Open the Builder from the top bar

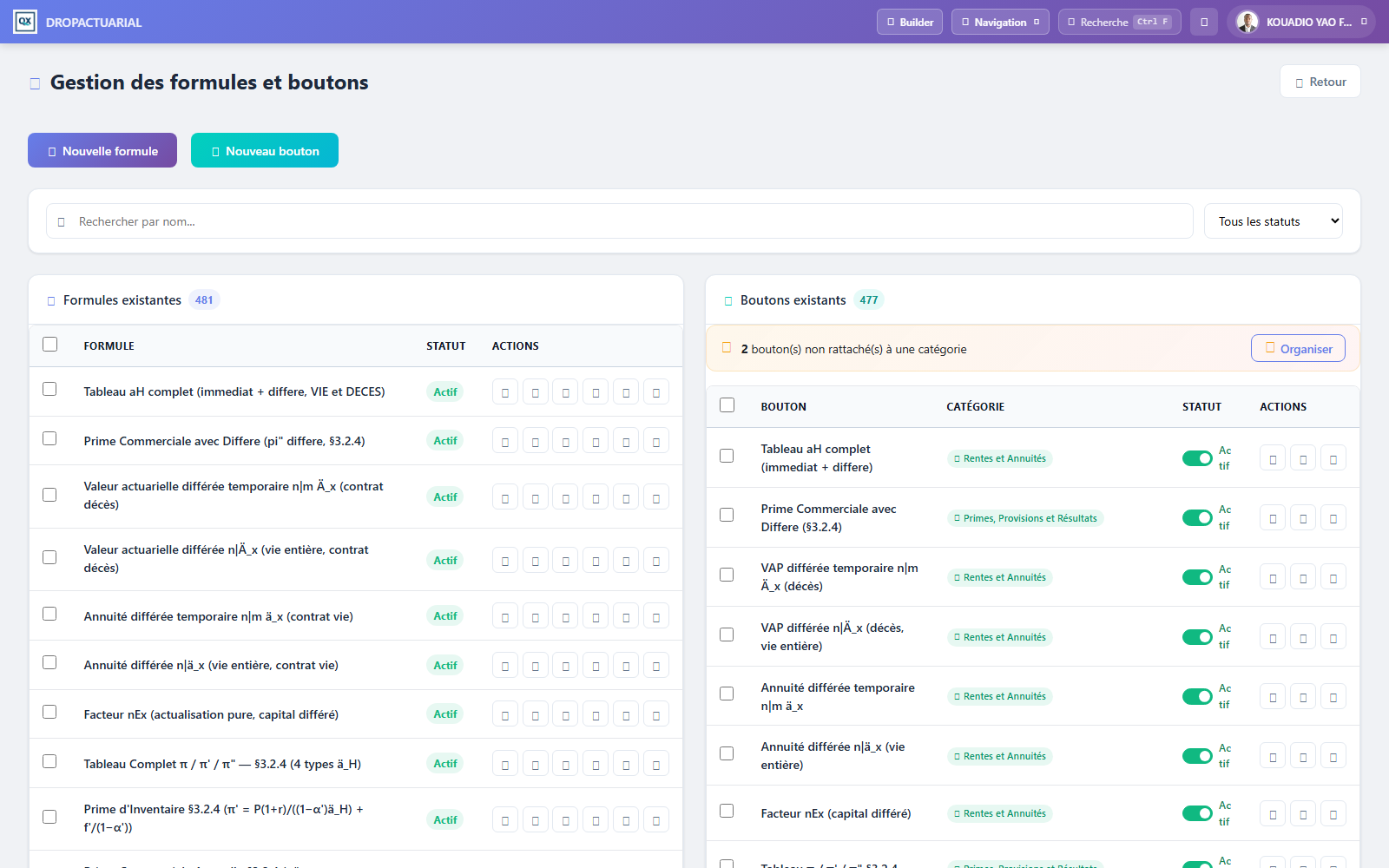[x=910, y=22]
